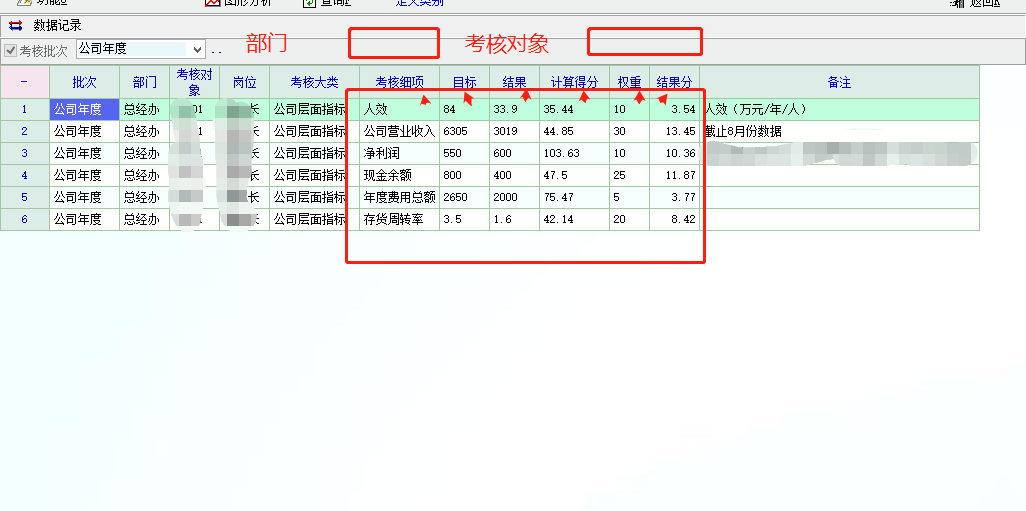The height and width of the screenshot is (511, 1026).
Task: Click the 数据记录 swap arrows icon
Action: (15, 26)
